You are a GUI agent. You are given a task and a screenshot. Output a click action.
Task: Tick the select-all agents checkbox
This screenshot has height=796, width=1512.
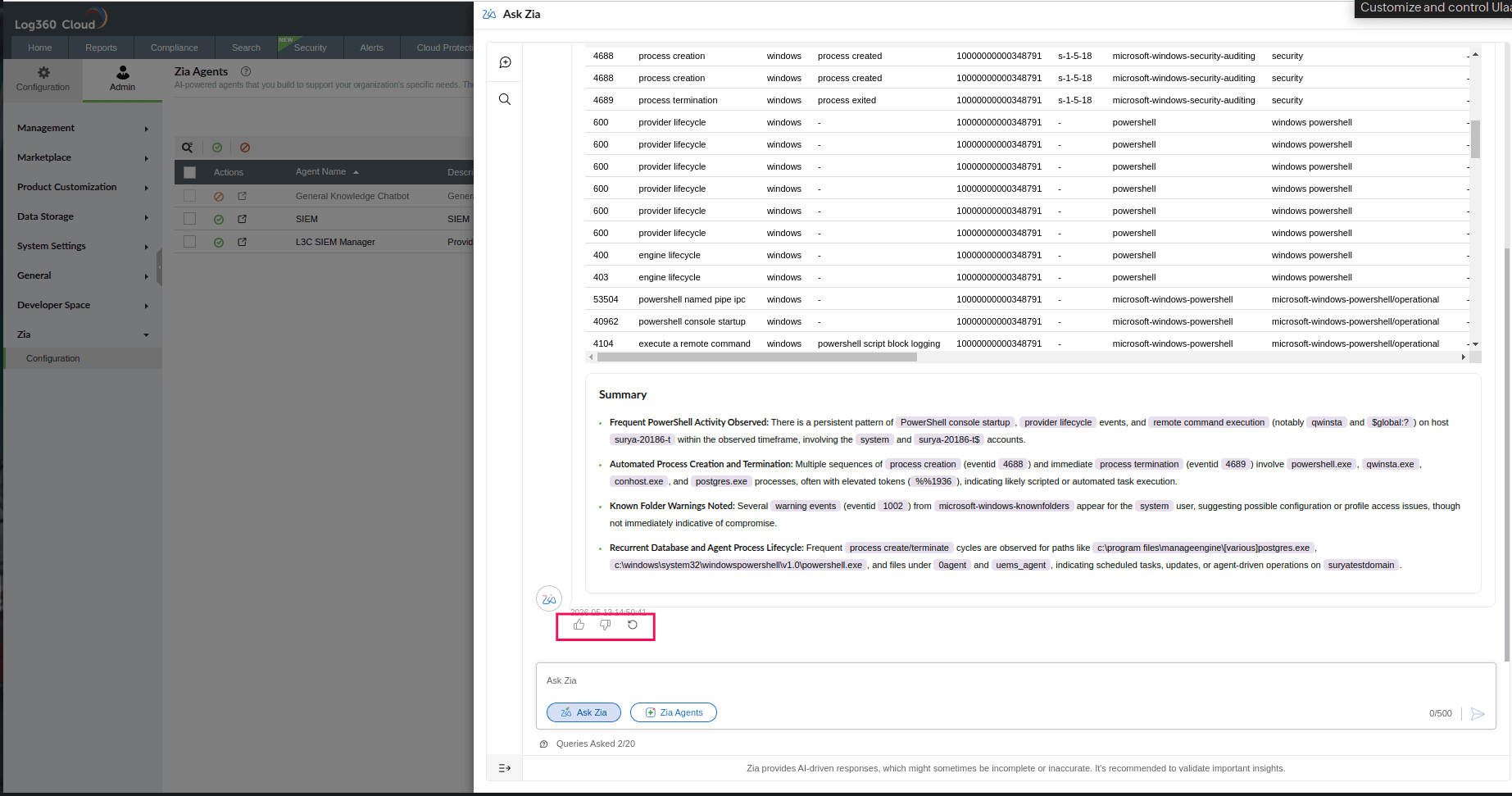click(x=190, y=172)
